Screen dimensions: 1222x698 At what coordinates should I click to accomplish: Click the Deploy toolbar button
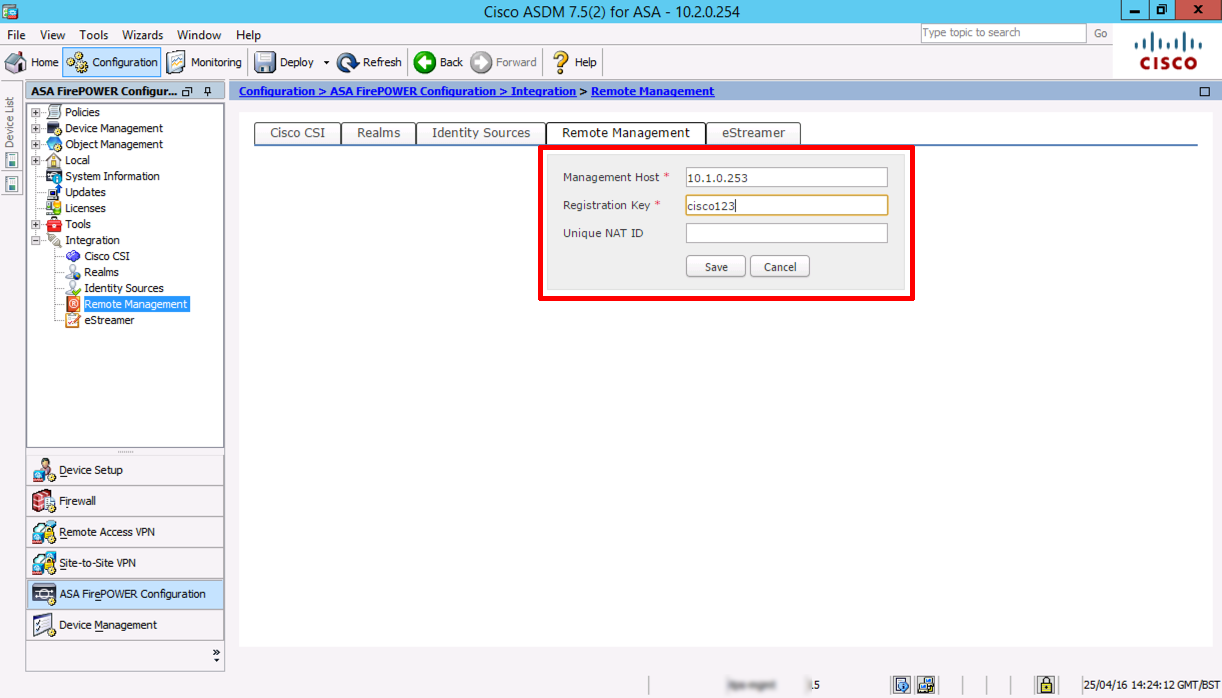tap(285, 62)
